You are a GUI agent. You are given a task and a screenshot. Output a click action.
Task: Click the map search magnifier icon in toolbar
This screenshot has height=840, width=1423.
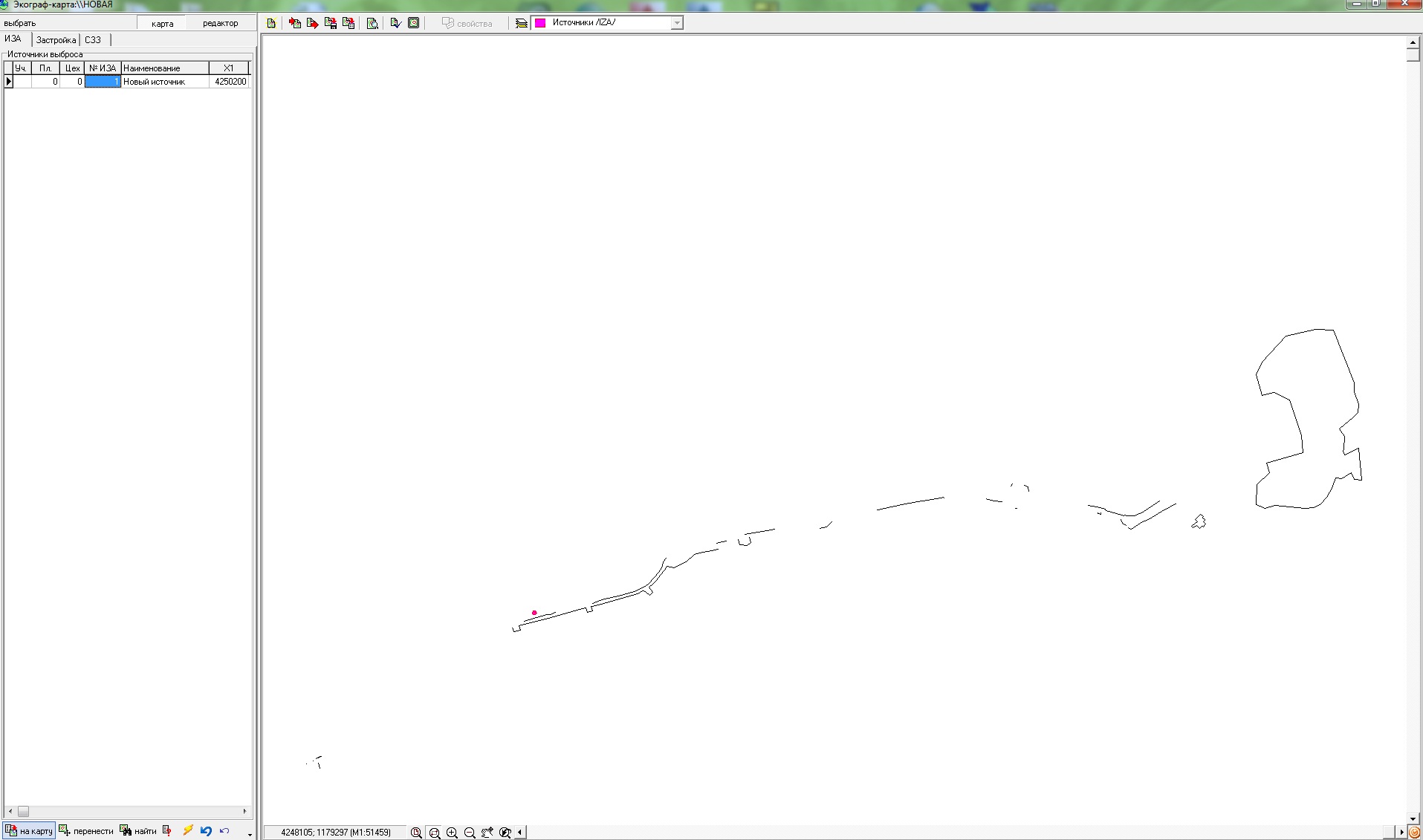click(372, 23)
